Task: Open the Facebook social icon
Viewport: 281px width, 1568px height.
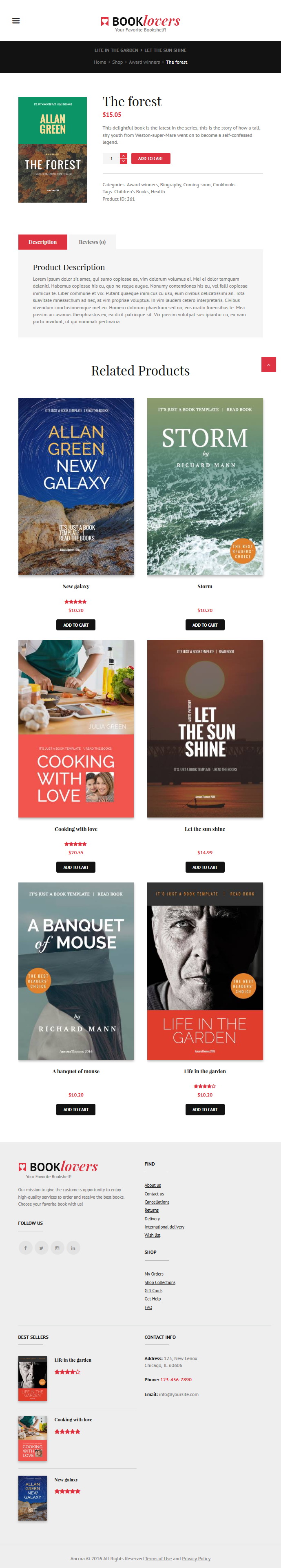Action: click(26, 1248)
